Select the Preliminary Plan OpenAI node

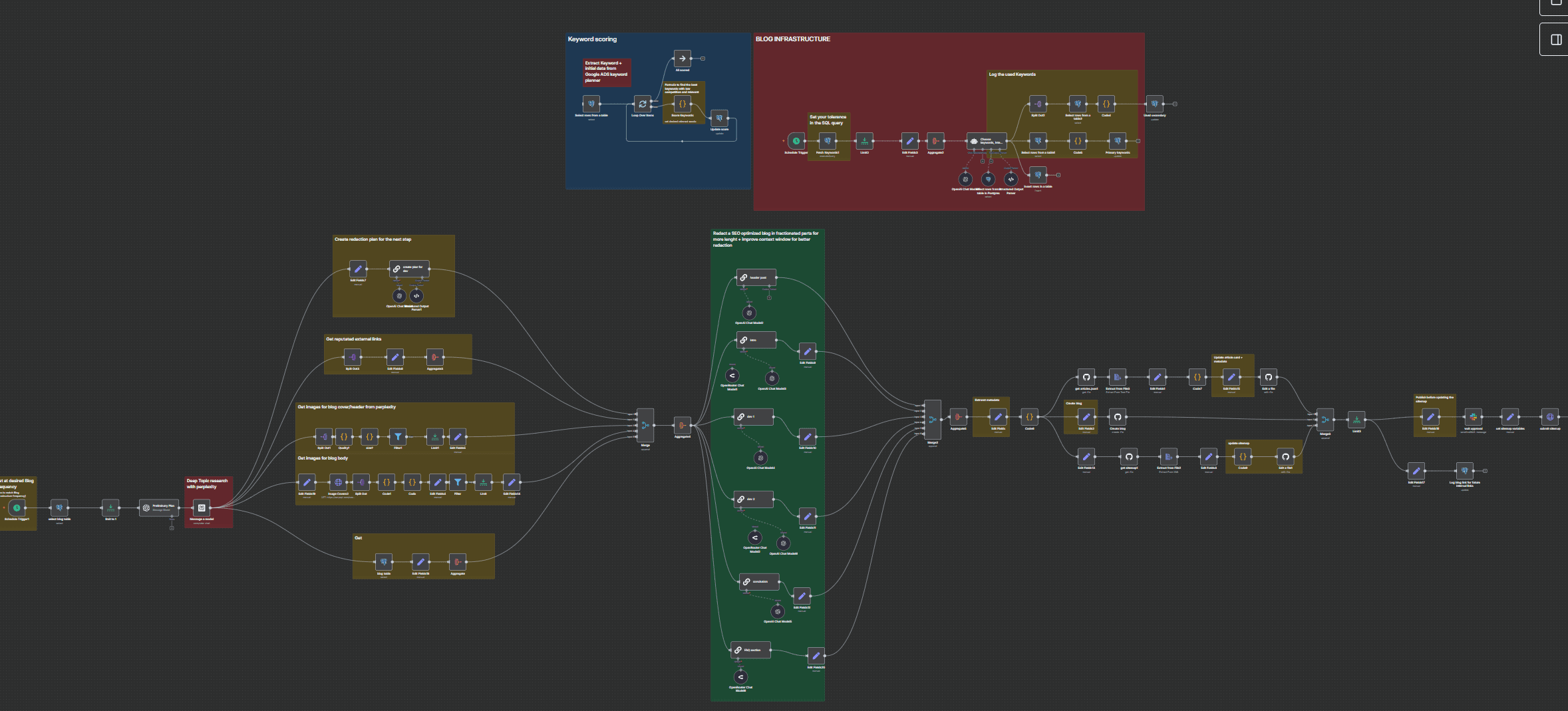click(x=159, y=507)
